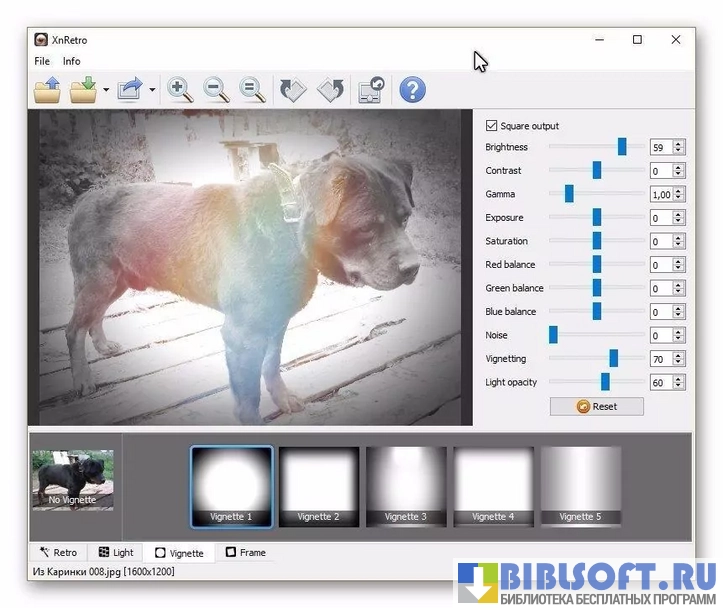This screenshot has height=608, width=723.
Task: Expand the Save icon dropdown arrow
Action: pyautogui.click(x=105, y=91)
